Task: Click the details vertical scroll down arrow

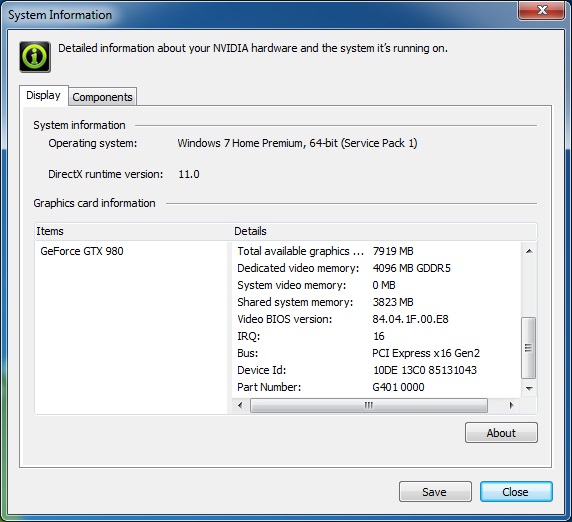Action: tap(529, 389)
